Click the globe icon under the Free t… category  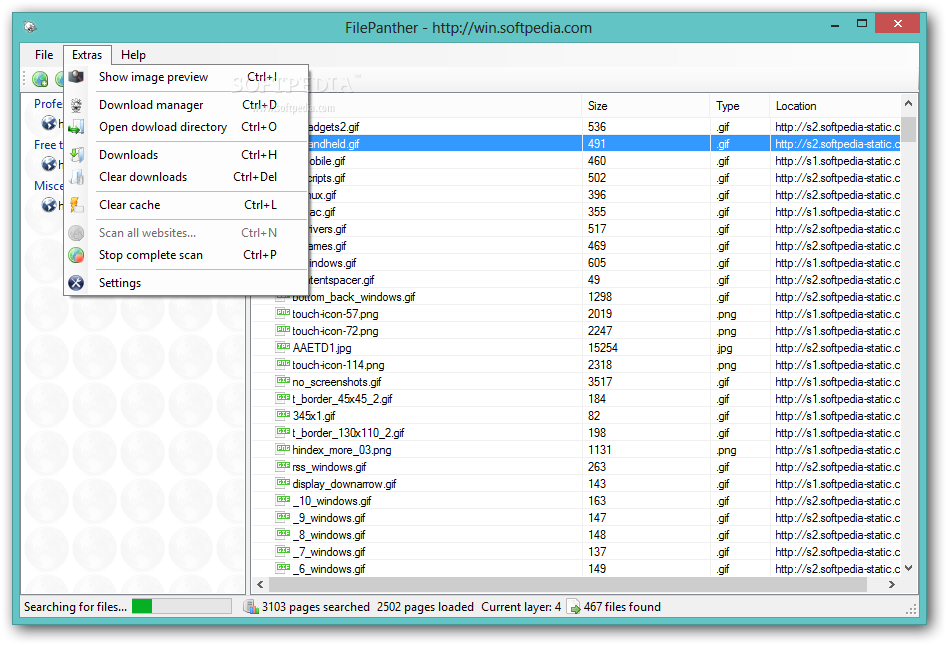pos(49,164)
